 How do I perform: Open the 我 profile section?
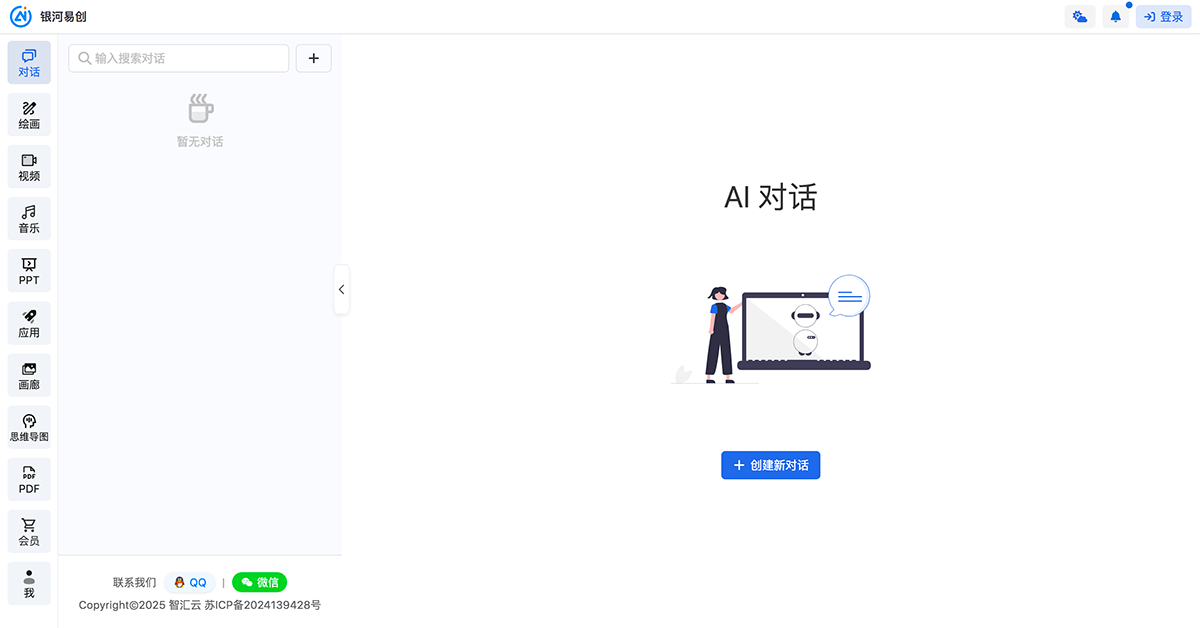click(x=29, y=583)
